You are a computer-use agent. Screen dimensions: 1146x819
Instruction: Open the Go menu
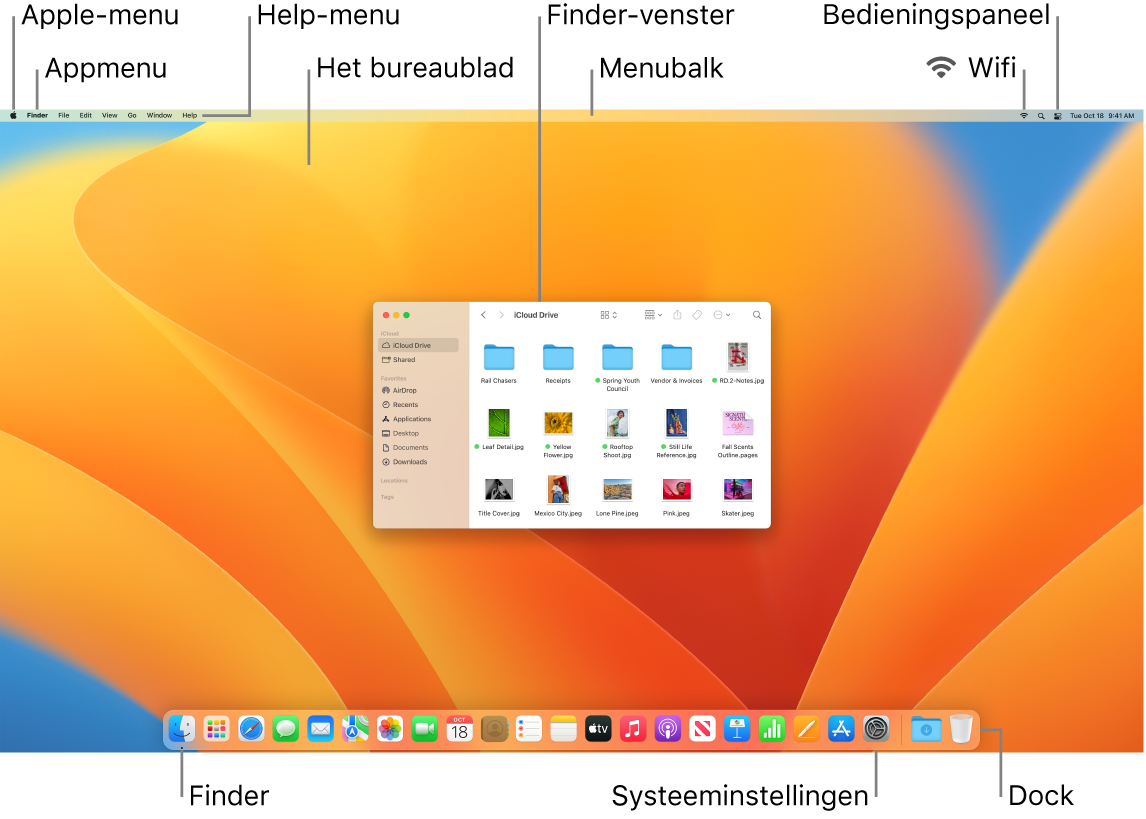pos(131,115)
